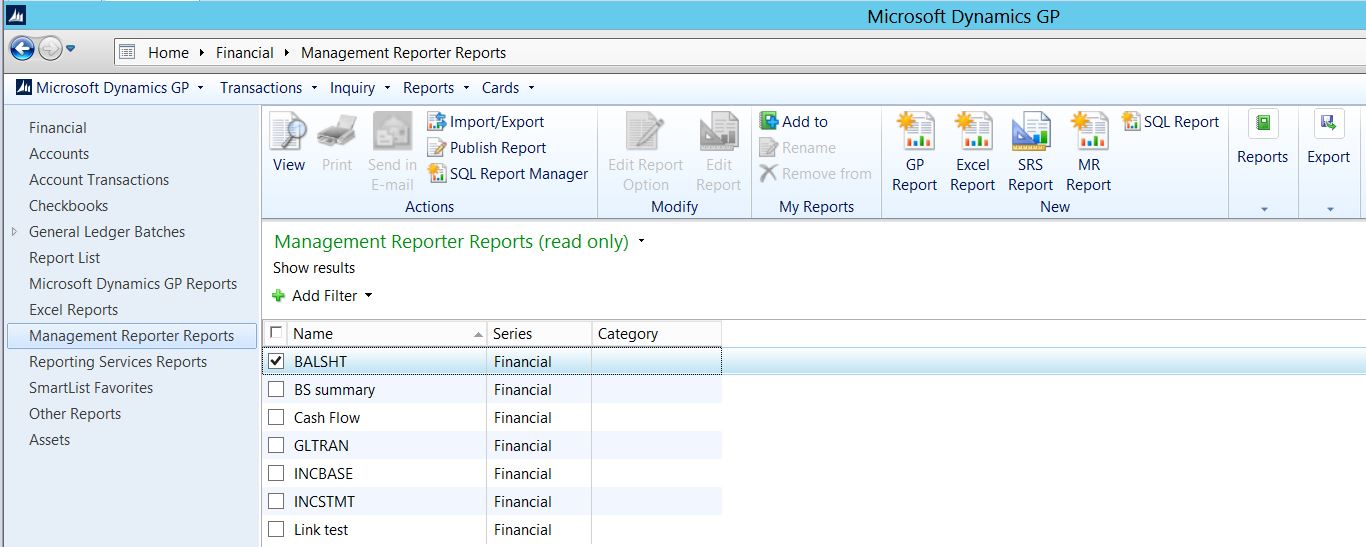This screenshot has width=1366, height=547.
Task: Click Management Reporter Reports breadcrumb
Action: [x=403, y=52]
